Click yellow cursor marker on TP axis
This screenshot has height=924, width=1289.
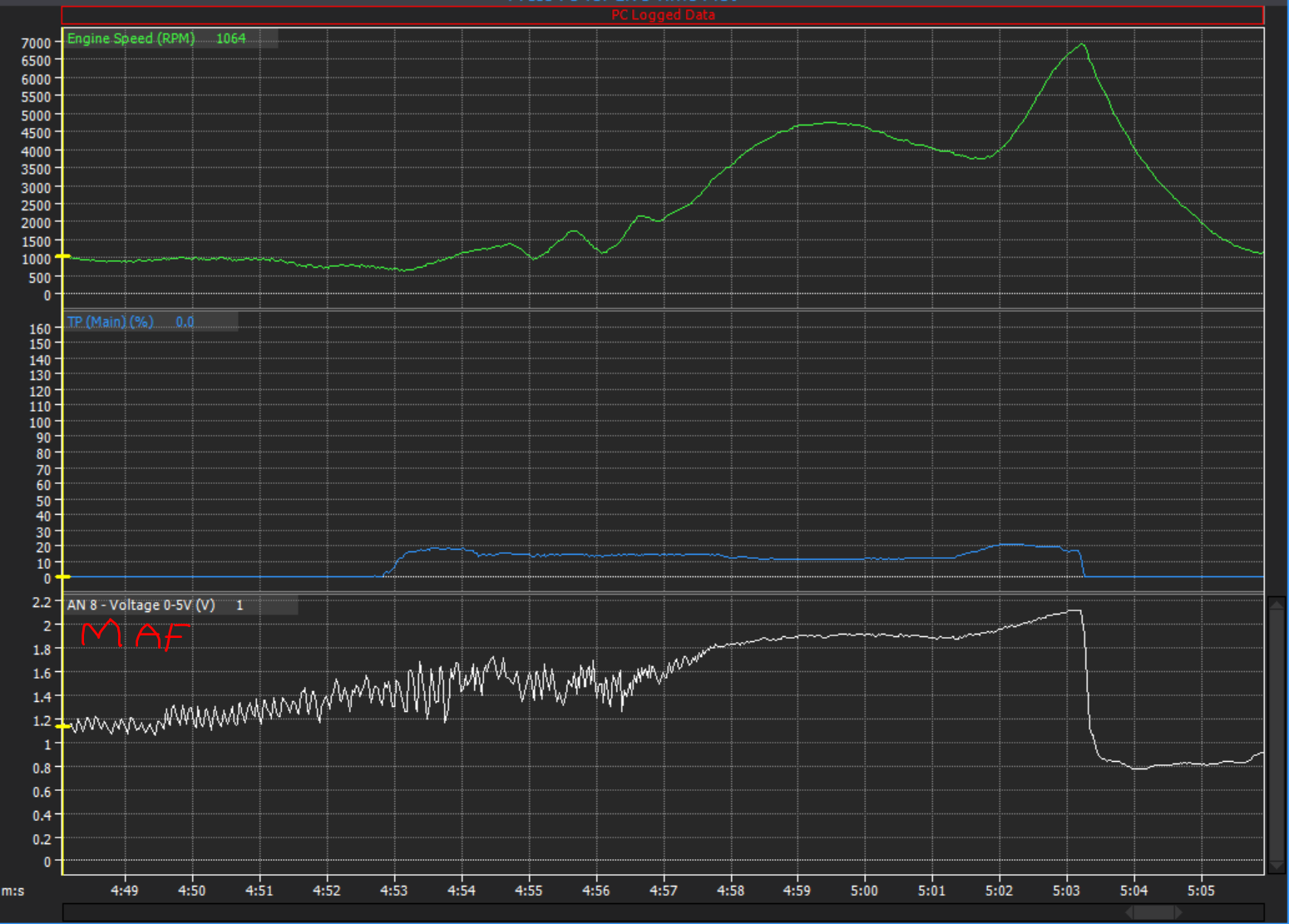point(62,576)
